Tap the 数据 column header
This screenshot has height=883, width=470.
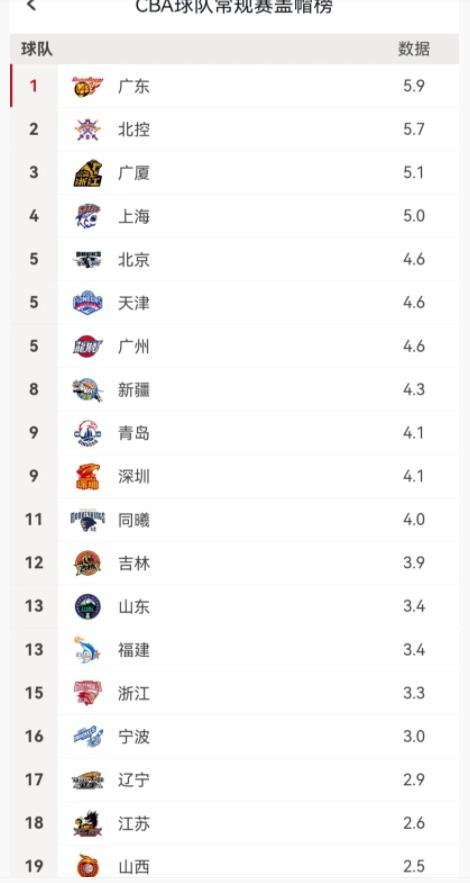(x=414, y=49)
